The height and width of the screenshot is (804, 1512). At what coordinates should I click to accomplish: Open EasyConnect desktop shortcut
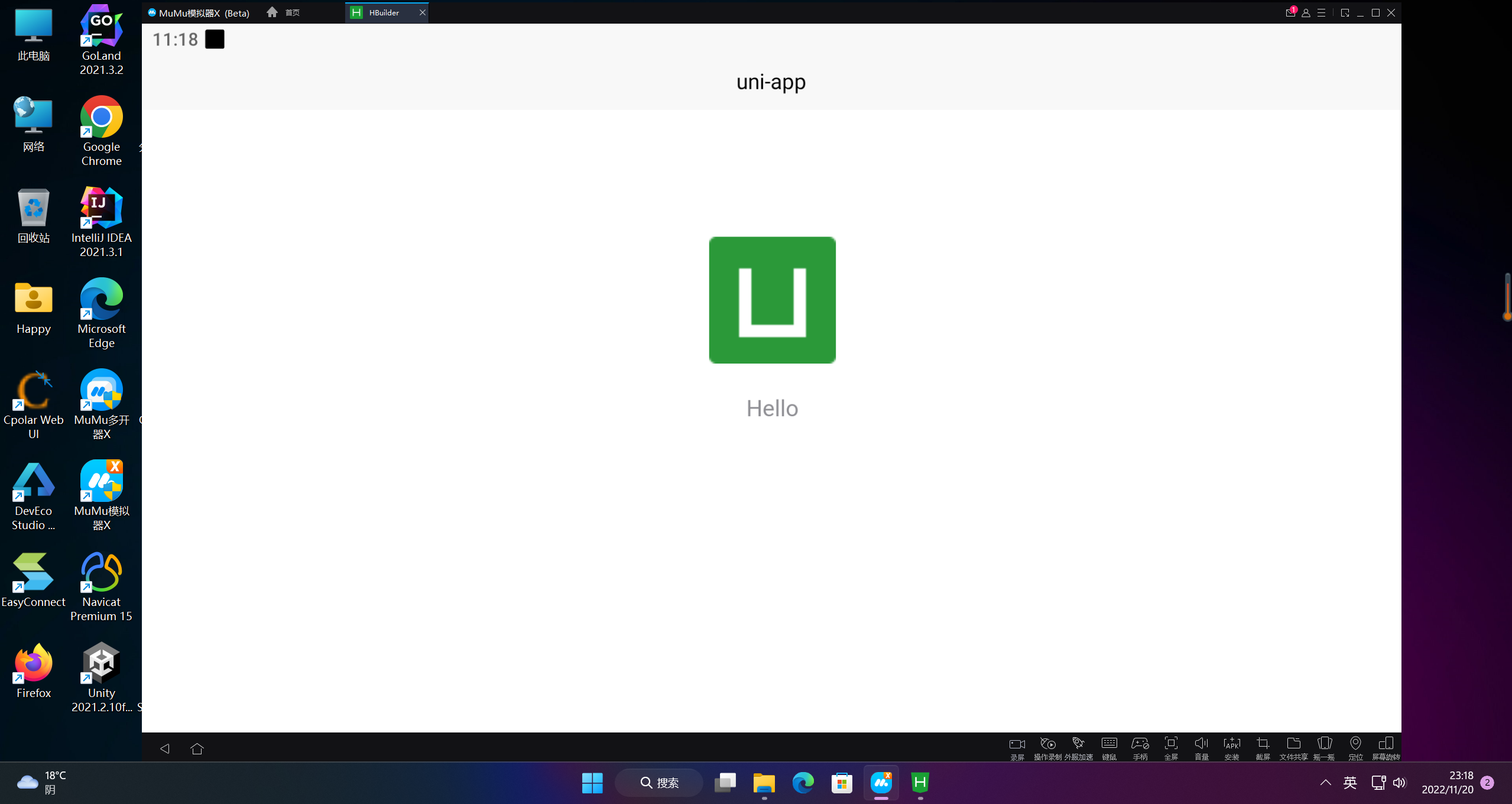34,581
